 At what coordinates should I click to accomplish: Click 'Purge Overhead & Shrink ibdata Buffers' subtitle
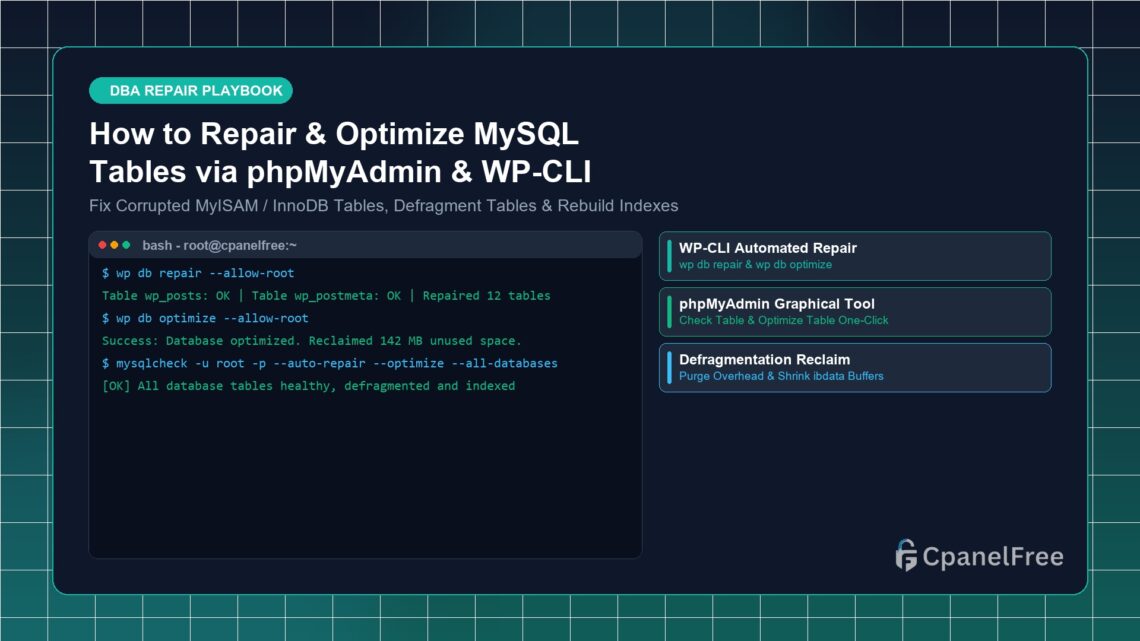pyautogui.click(x=781, y=376)
